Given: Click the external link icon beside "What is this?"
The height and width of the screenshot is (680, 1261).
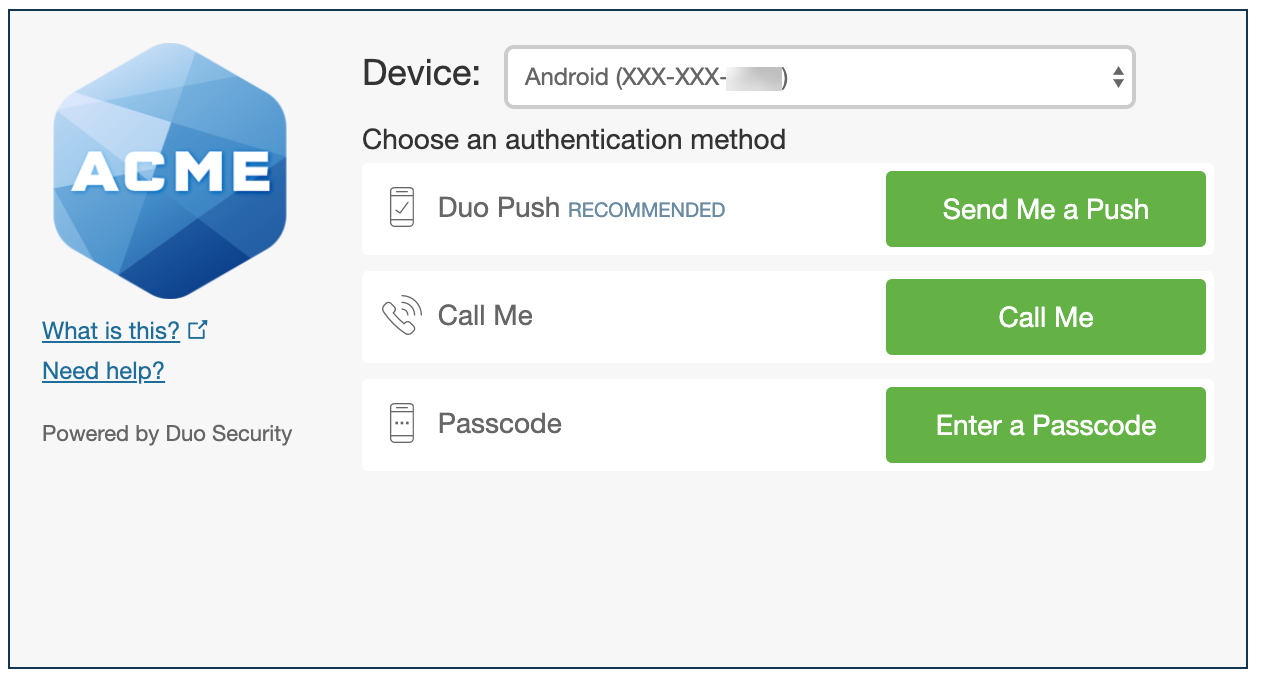Looking at the screenshot, I should [x=198, y=329].
